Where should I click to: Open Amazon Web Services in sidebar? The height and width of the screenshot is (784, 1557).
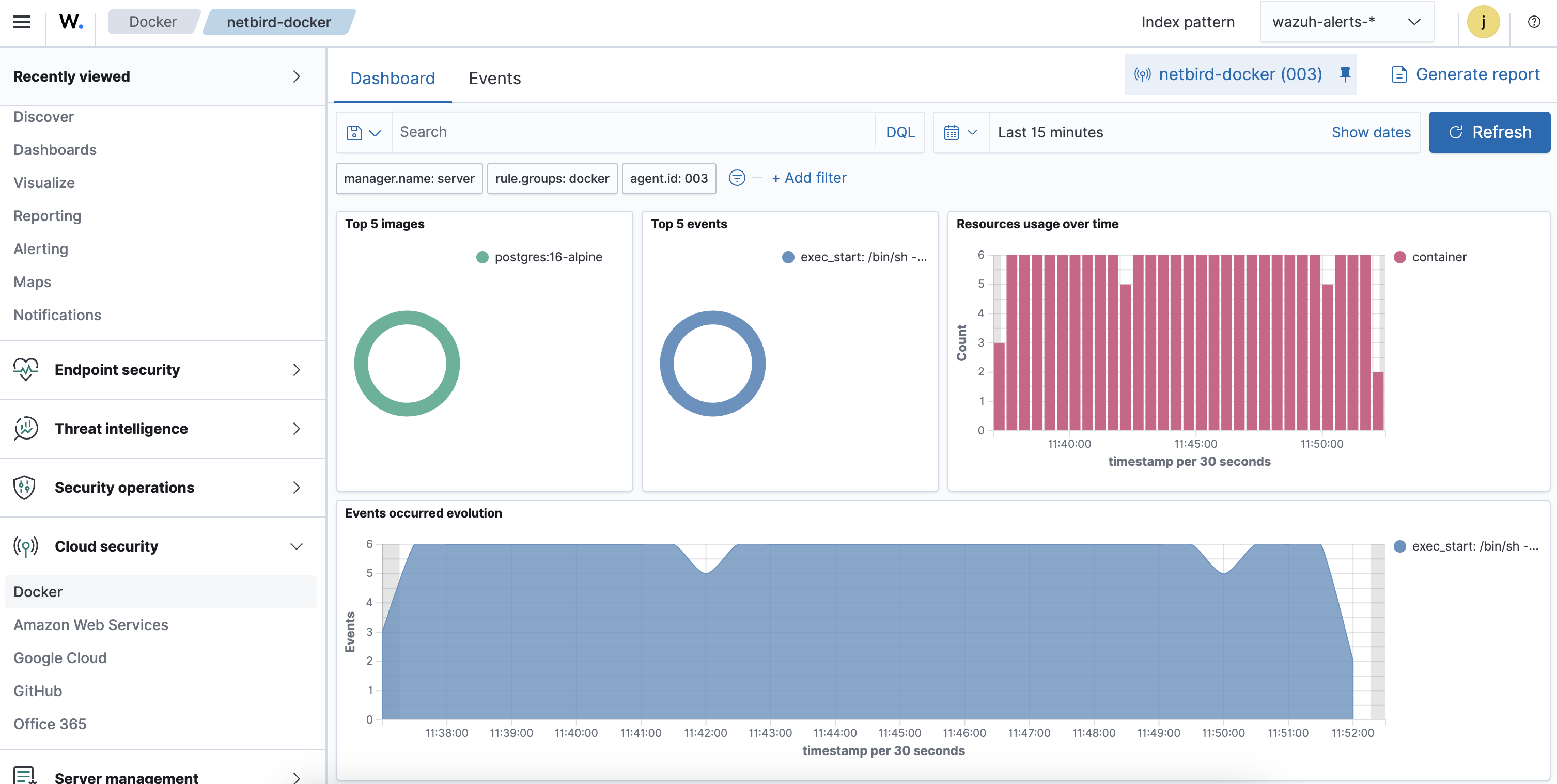pos(91,624)
